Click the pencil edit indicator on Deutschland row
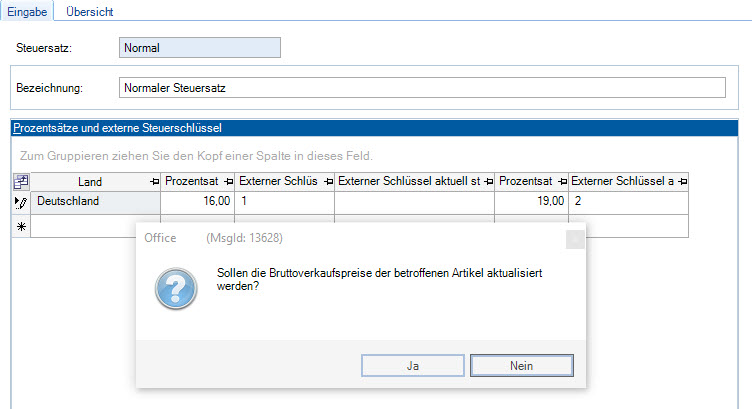 [x=20, y=202]
